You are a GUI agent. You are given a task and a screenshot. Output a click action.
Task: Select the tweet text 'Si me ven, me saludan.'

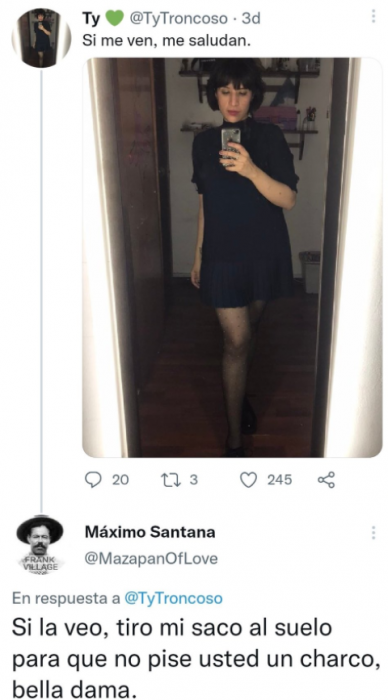tap(167, 42)
